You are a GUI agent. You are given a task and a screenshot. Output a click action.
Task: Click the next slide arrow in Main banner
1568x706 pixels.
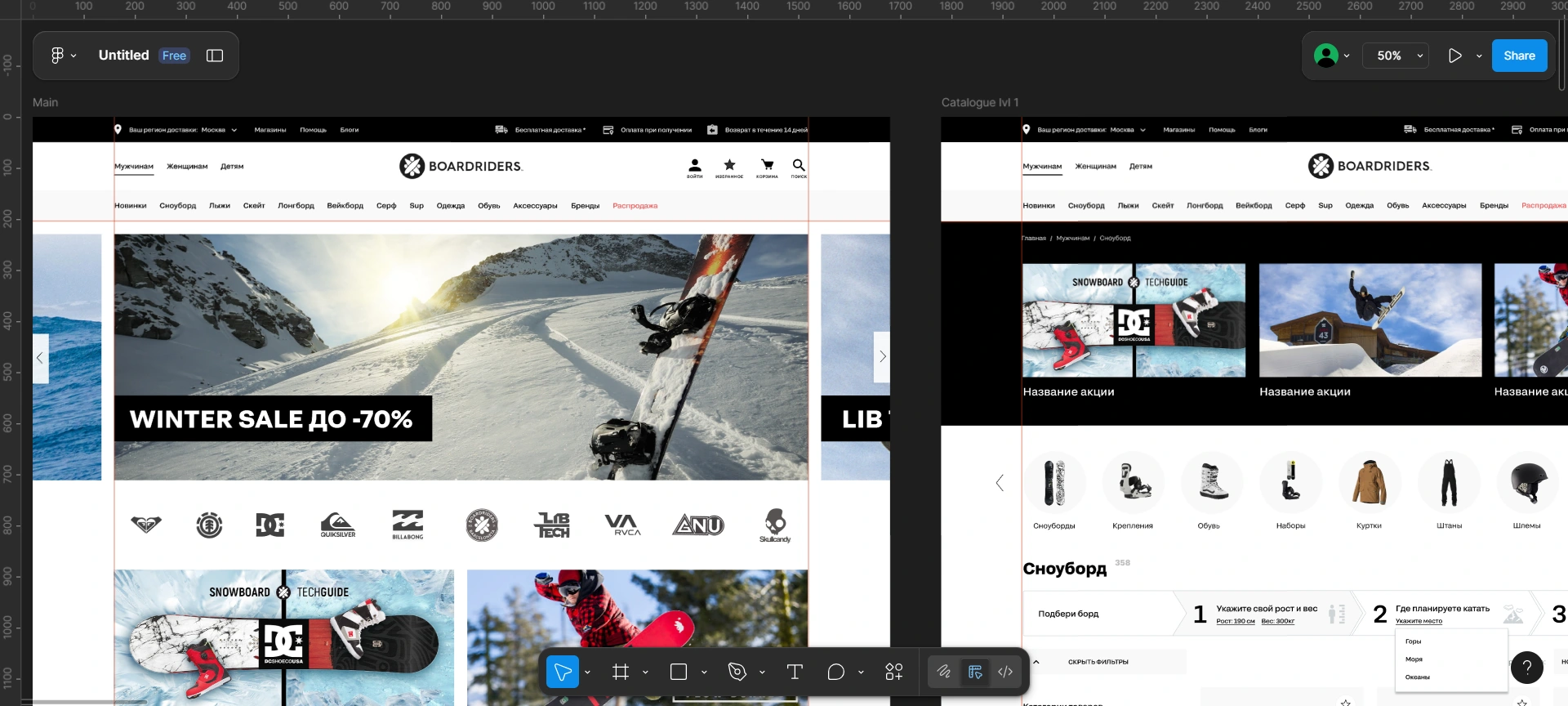click(882, 357)
